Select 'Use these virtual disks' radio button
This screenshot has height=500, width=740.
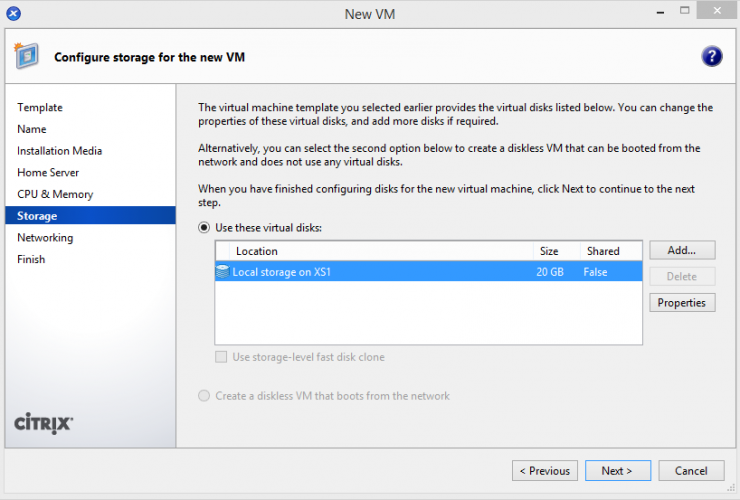click(205, 228)
